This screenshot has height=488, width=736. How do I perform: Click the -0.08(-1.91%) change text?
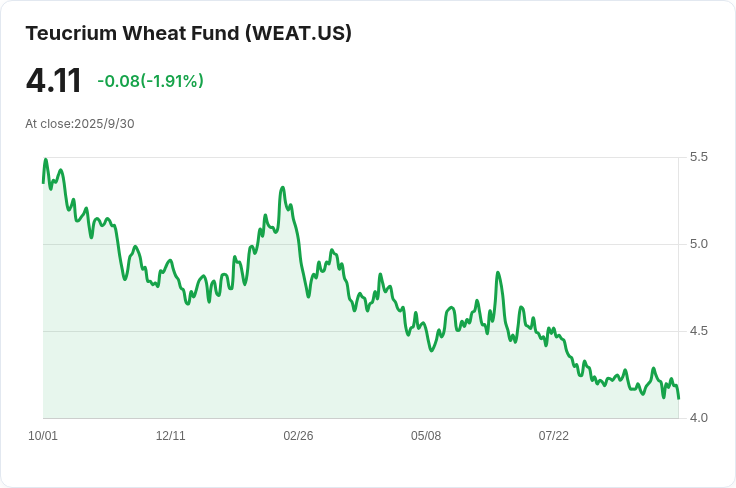(x=150, y=81)
